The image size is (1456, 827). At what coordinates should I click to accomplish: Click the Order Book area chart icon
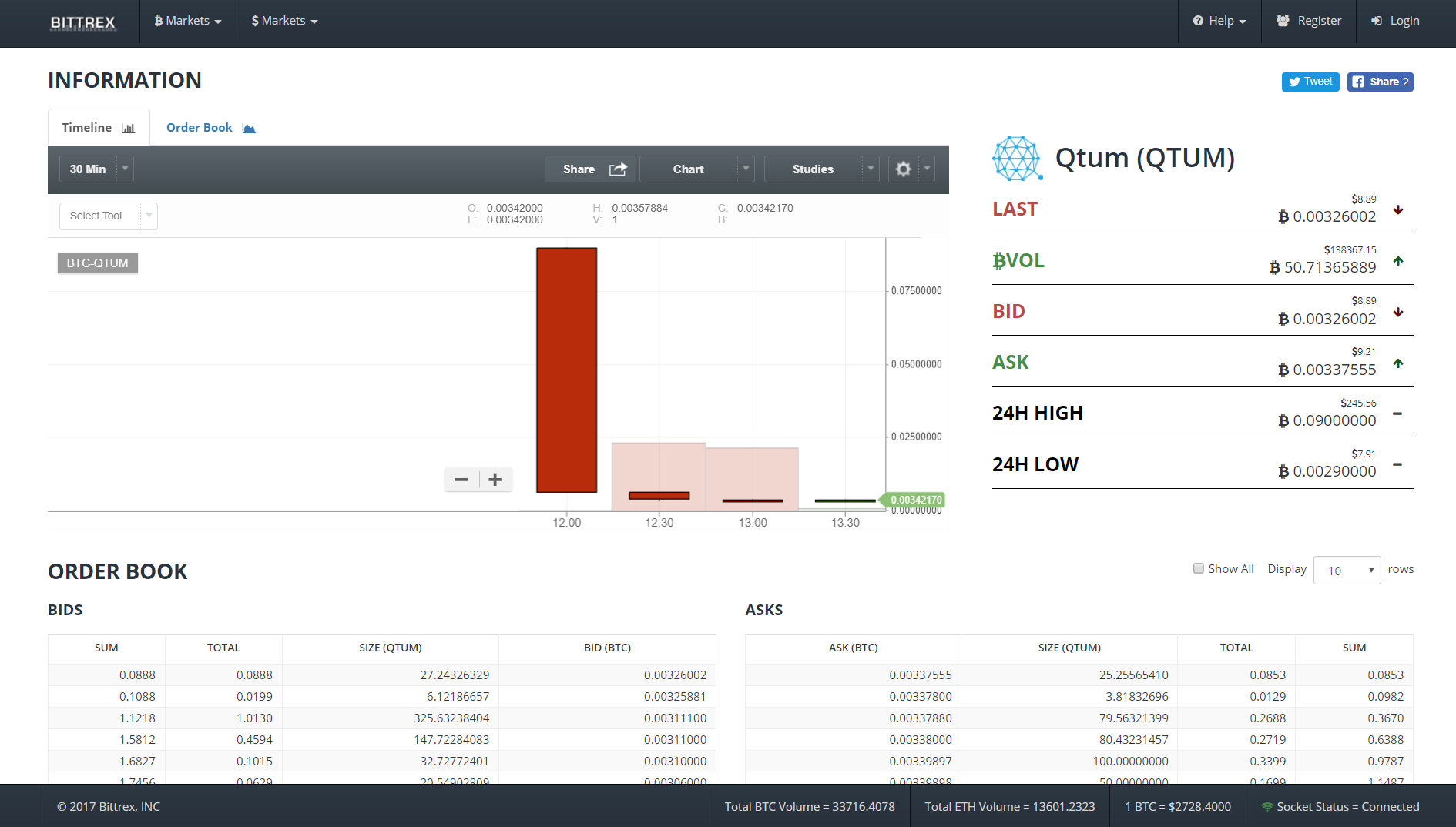point(249,129)
